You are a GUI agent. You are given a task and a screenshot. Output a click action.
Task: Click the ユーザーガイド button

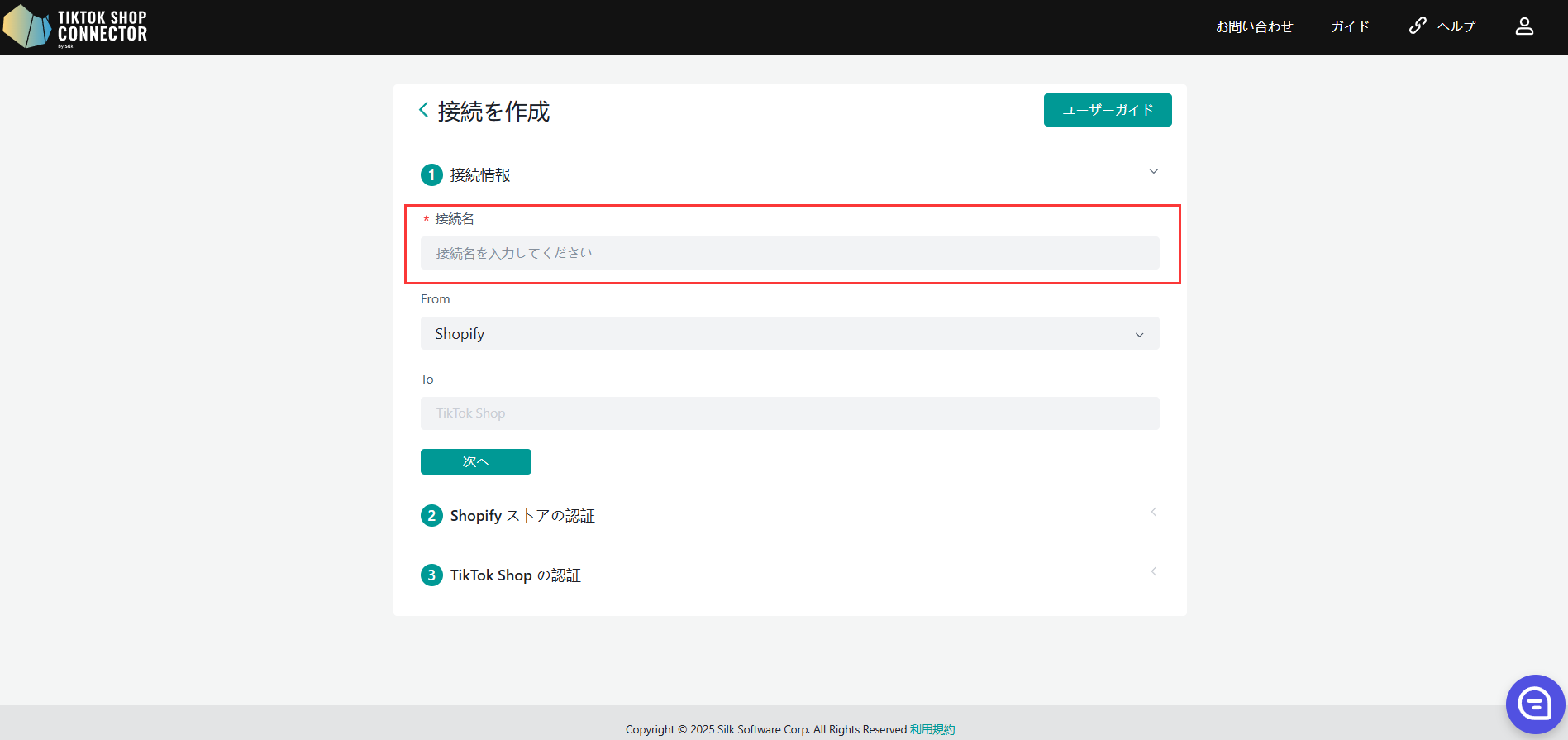pos(1108,110)
